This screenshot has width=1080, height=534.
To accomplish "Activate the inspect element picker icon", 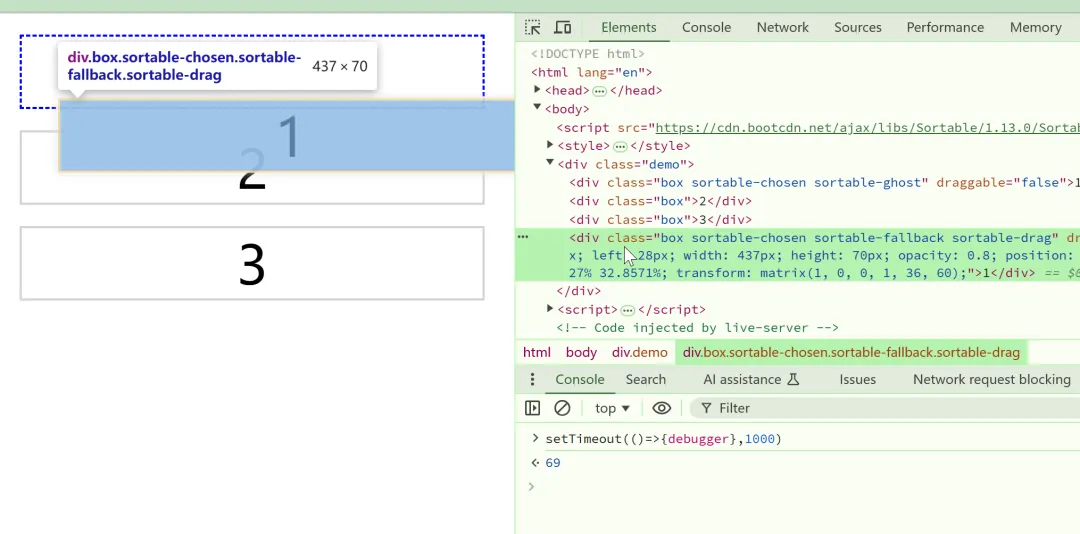I will tap(532, 28).
